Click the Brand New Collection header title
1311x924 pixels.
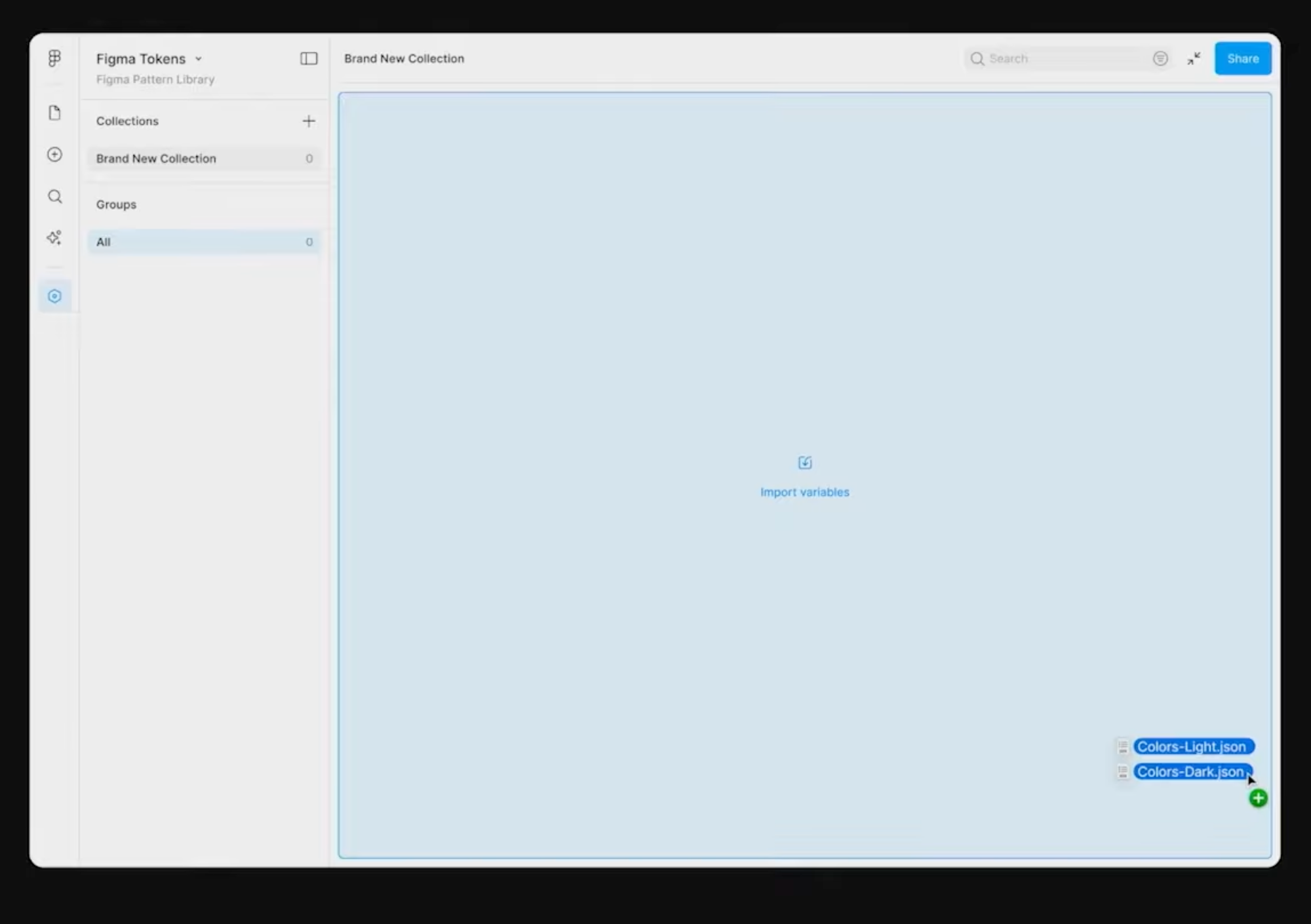pyautogui.click(x=404, y=58)
